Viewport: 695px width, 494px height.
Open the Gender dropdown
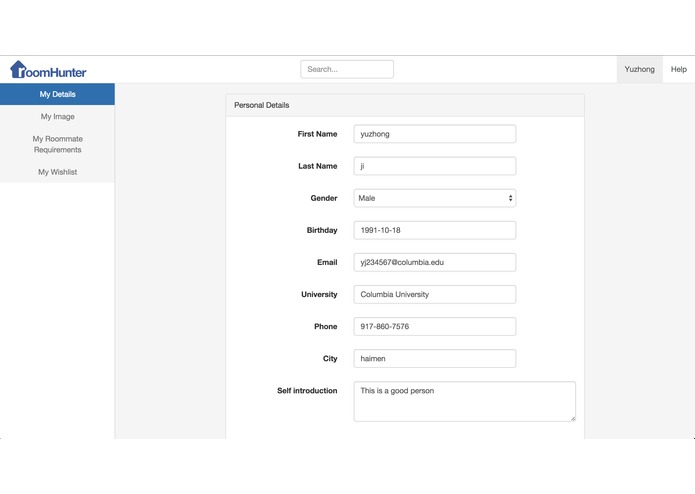tap(434, 198)
